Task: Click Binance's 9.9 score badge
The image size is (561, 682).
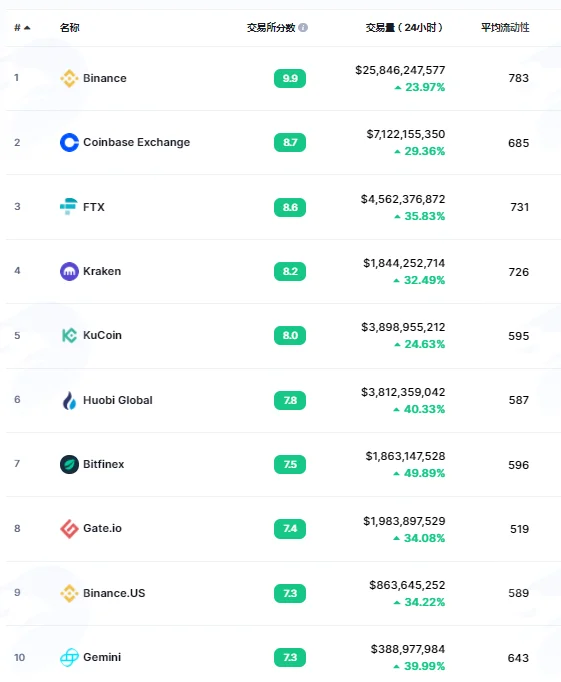Action: (290, 78)
